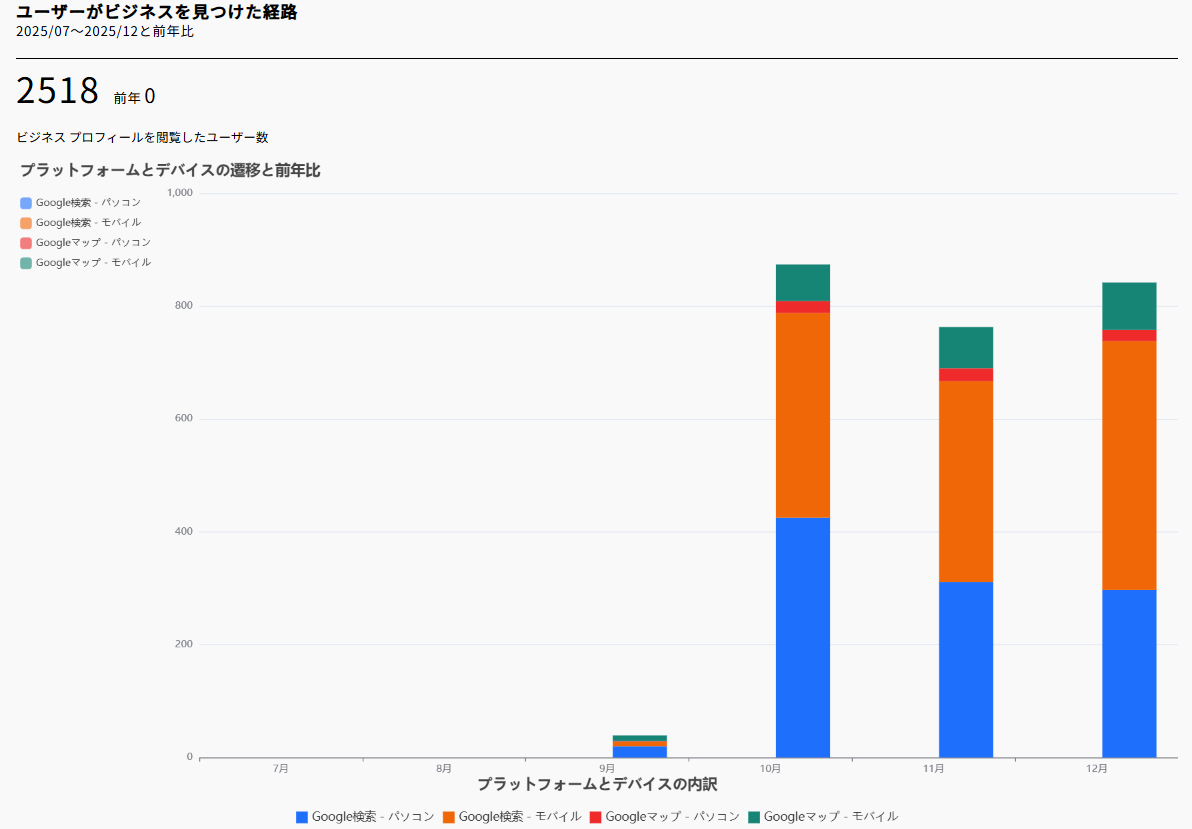Screen dimensions: 1192x829
Task: Toggle Googleマップ - パソコン label in faded upper legend
Action: 93,243
